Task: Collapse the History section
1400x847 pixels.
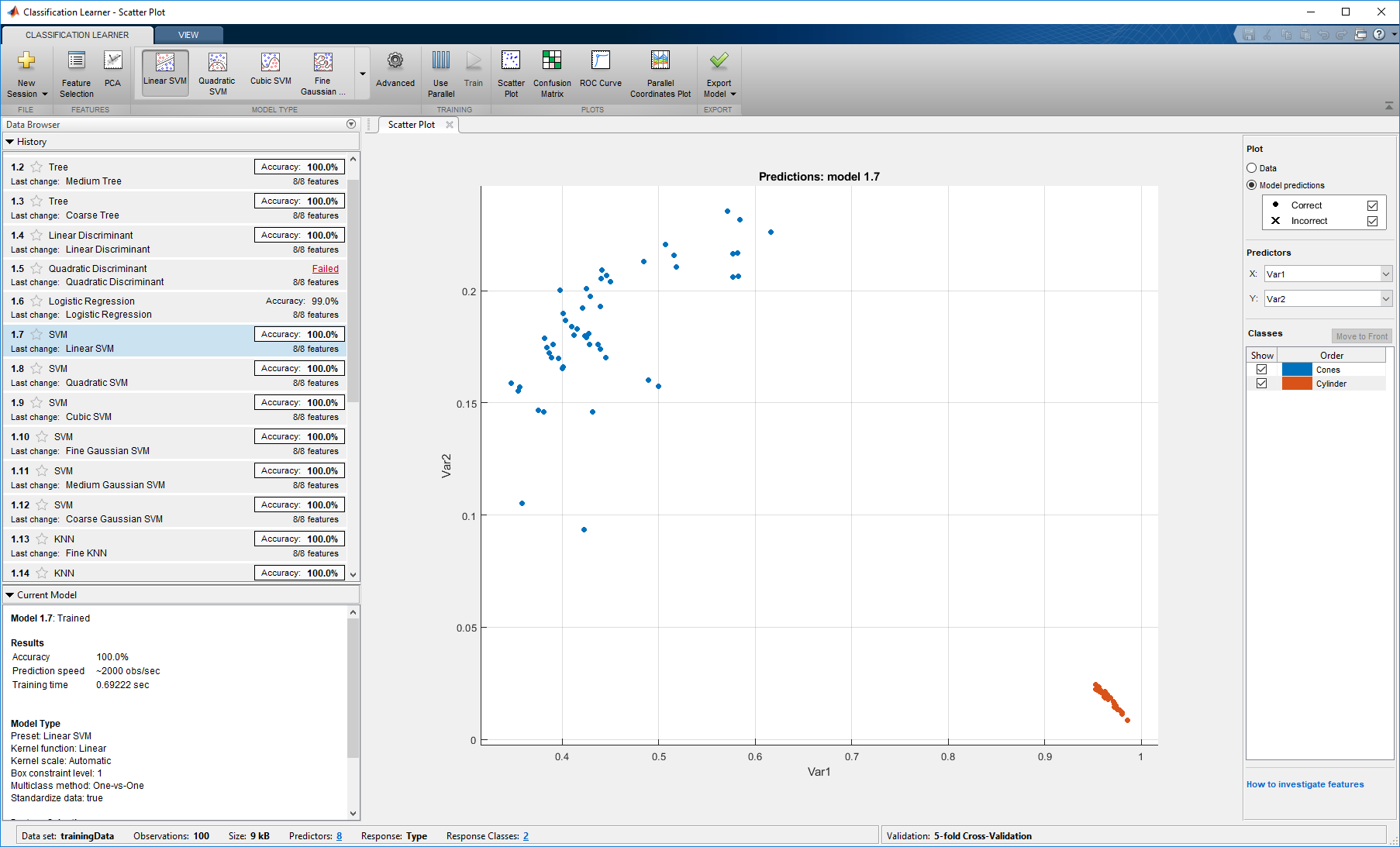Action: point(10,142)
